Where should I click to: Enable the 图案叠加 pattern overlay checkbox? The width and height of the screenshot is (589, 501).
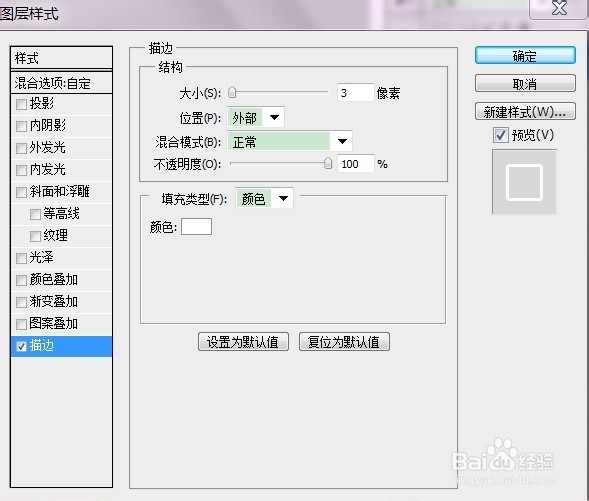[21, 324]
